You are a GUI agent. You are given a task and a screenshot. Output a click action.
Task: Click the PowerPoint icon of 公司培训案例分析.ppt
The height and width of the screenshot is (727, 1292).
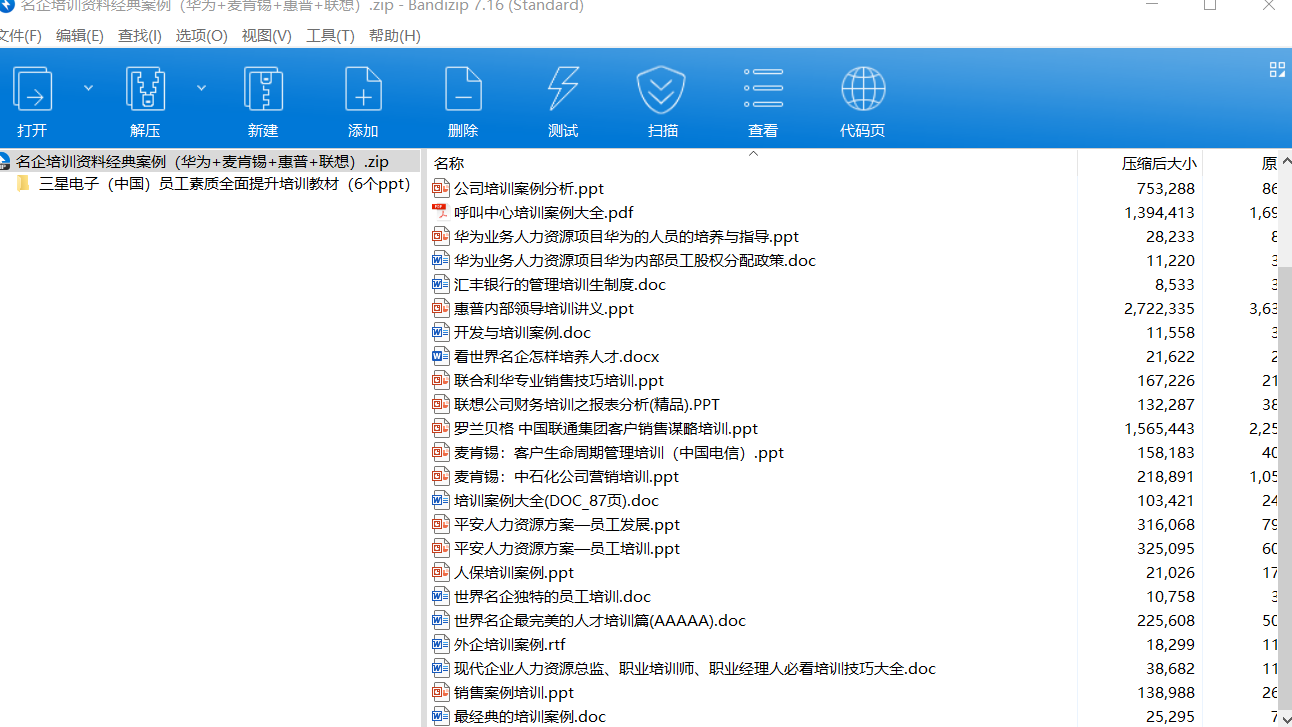pos(441,188)
